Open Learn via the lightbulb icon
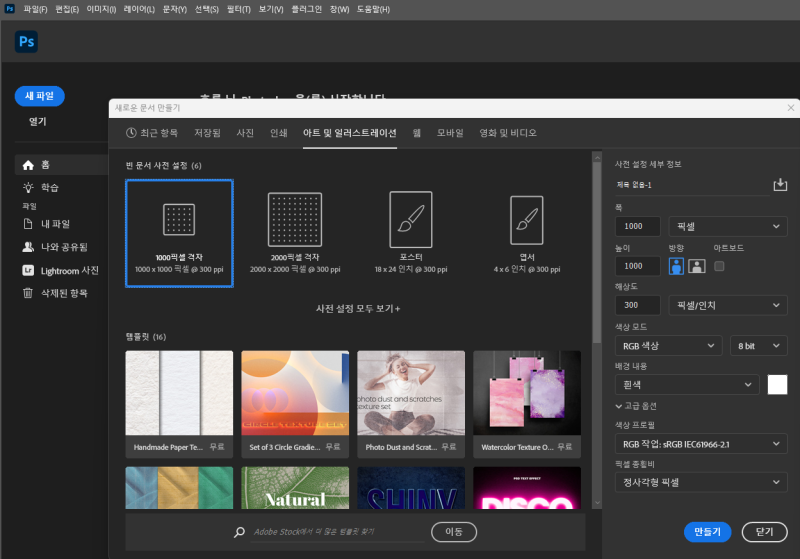Image resolution: width=800 pixels, height=559 pixels. tap(28, 187)
